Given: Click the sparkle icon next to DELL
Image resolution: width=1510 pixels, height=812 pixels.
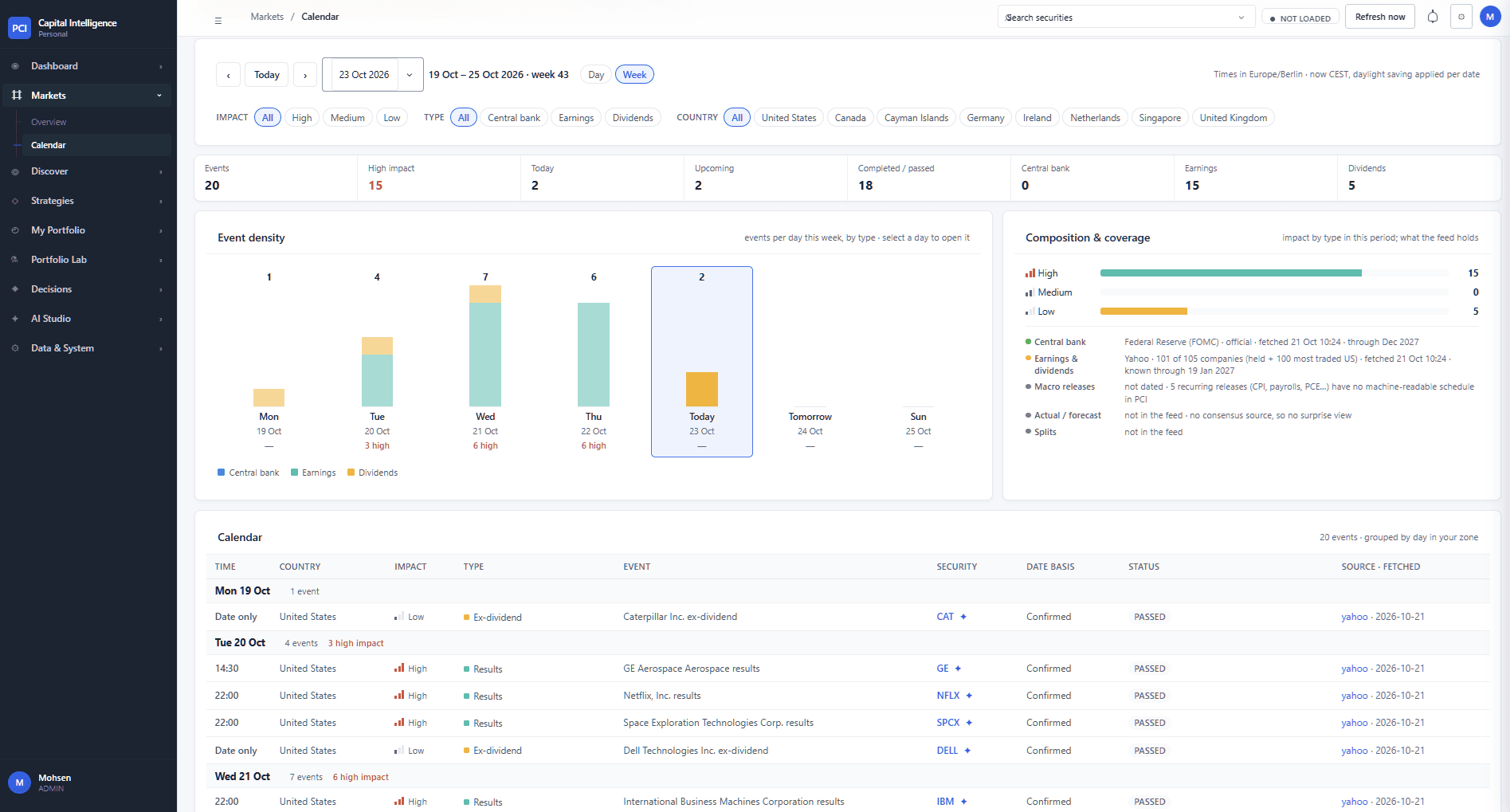Looking at the screenshot, I should click(x=967, y=751).
